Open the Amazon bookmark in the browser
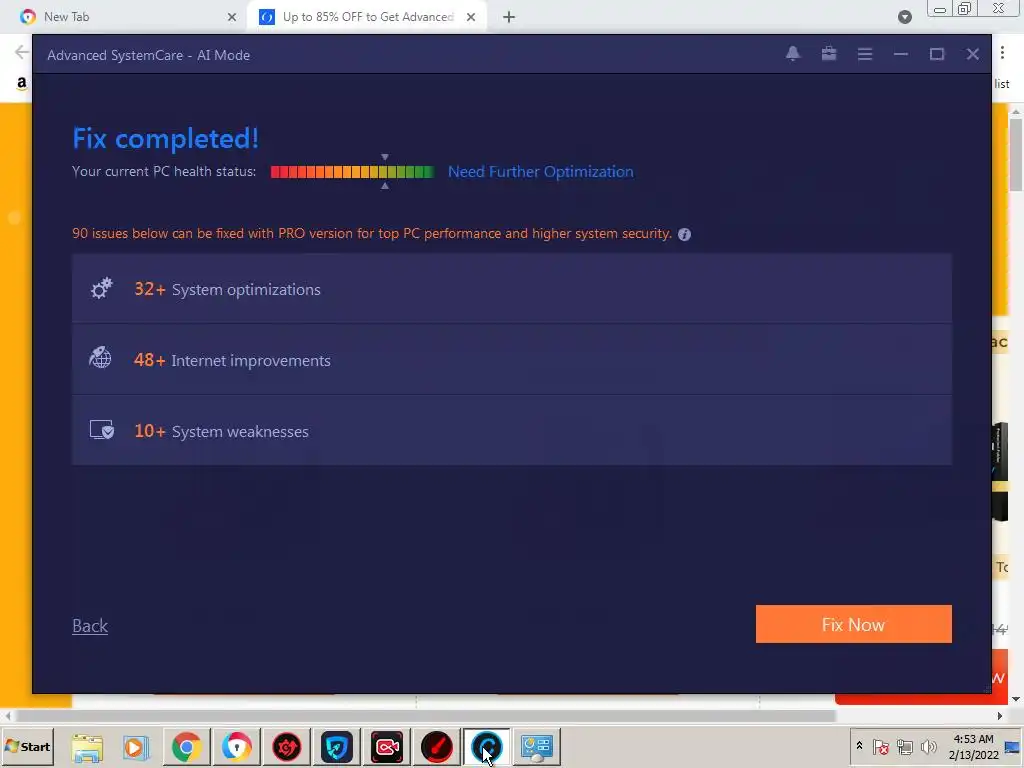Screen dimensions: 1024x768 point(22,83)
